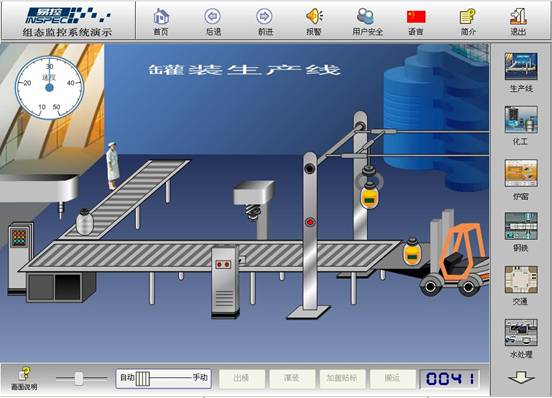
Task: Click the 后退 back arrow icon
Action: tap(213, 16)
